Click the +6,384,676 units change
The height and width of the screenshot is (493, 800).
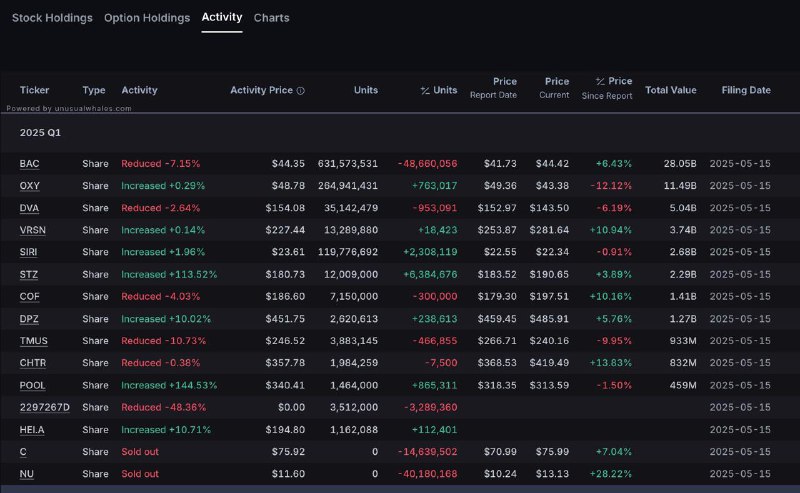[430, 275]
